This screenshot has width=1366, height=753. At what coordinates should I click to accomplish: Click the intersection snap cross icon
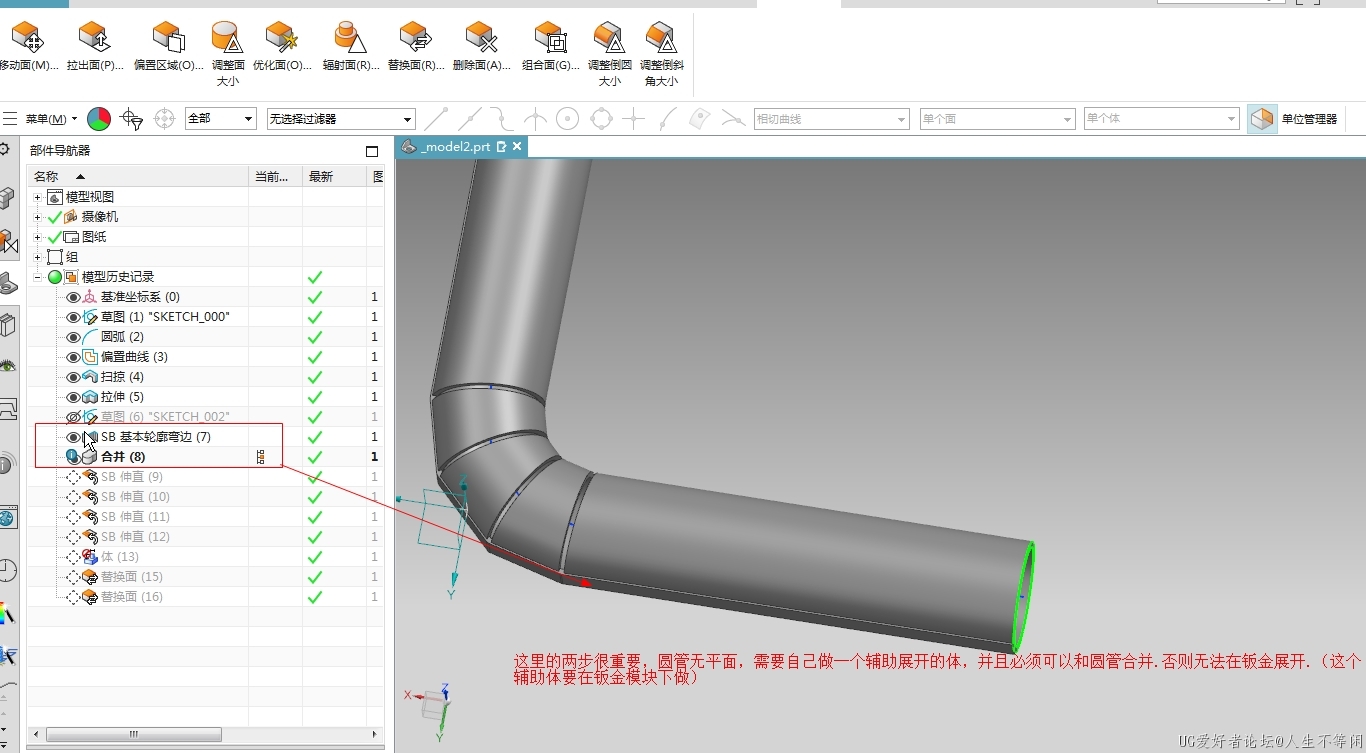(633, 119)
